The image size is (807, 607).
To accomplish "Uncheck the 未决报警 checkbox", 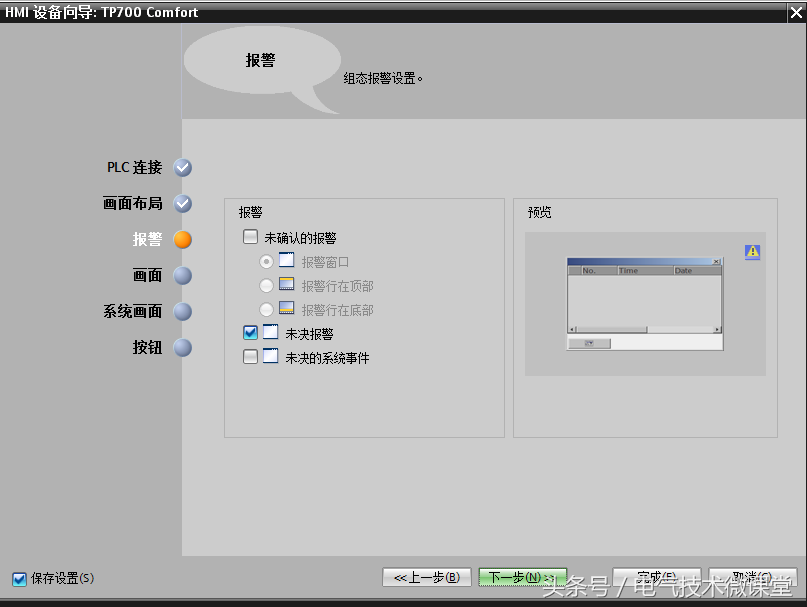I will [x=250, y=333].
